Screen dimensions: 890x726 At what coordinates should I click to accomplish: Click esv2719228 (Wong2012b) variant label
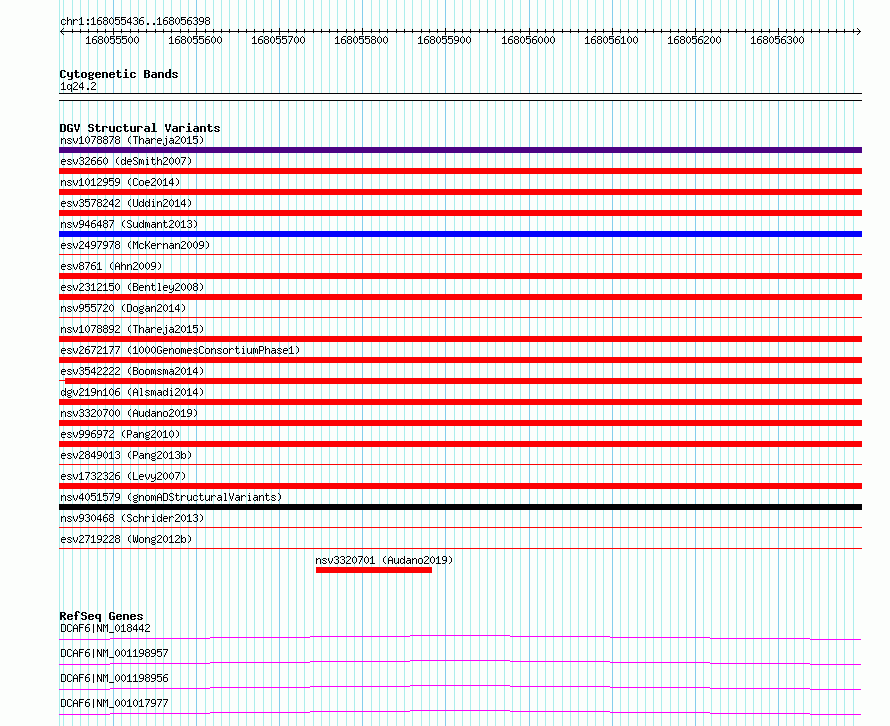(x=126, y=539)
